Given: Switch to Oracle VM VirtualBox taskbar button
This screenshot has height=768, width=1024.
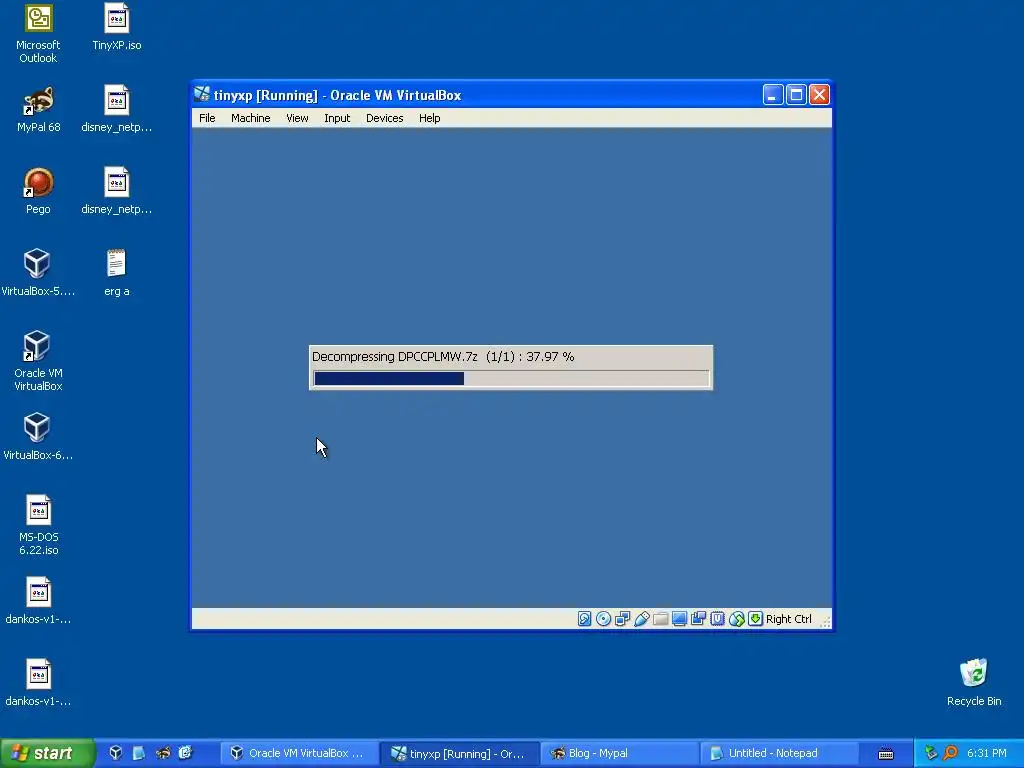Looking at the screenshot, I should [x=298, y=753].
